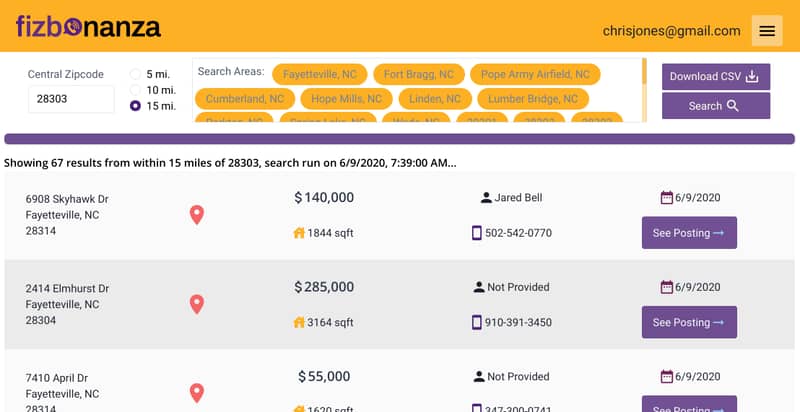Click the Hope Mills, NC area tag

click(x=346, y=99)
